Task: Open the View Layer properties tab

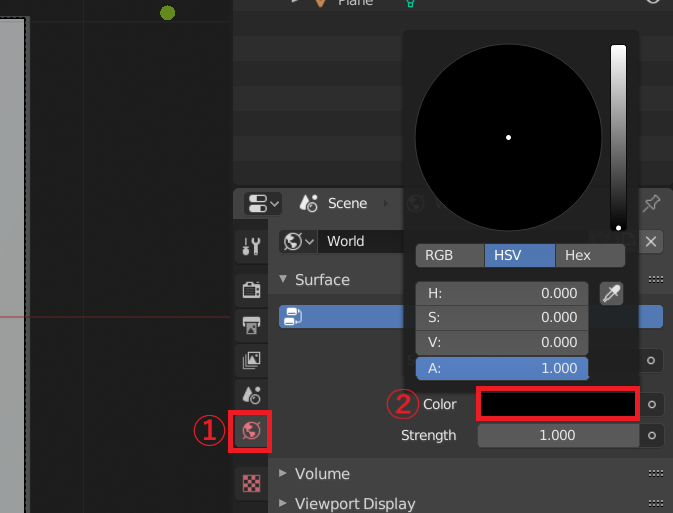Action: coord(251,360)
